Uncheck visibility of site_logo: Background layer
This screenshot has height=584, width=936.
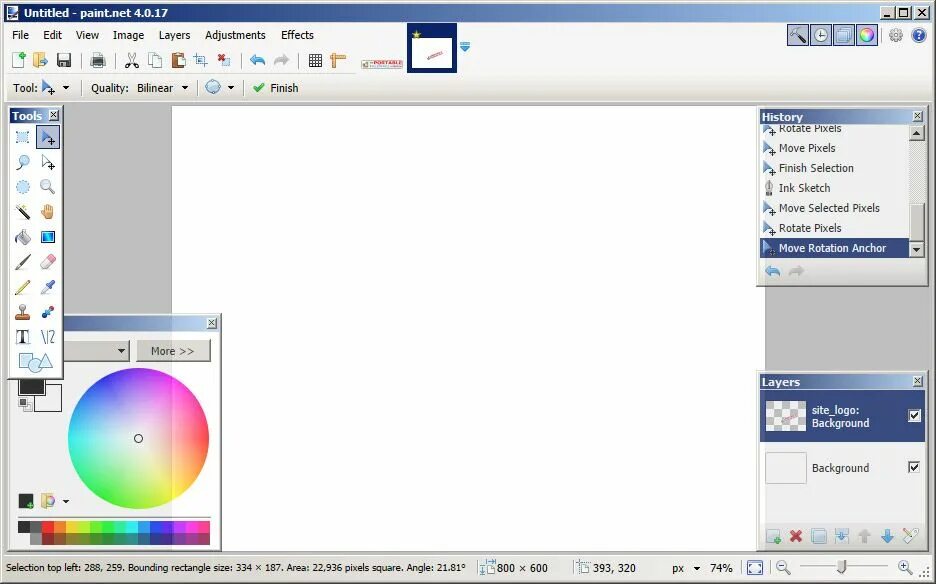[x=914, y=416]
